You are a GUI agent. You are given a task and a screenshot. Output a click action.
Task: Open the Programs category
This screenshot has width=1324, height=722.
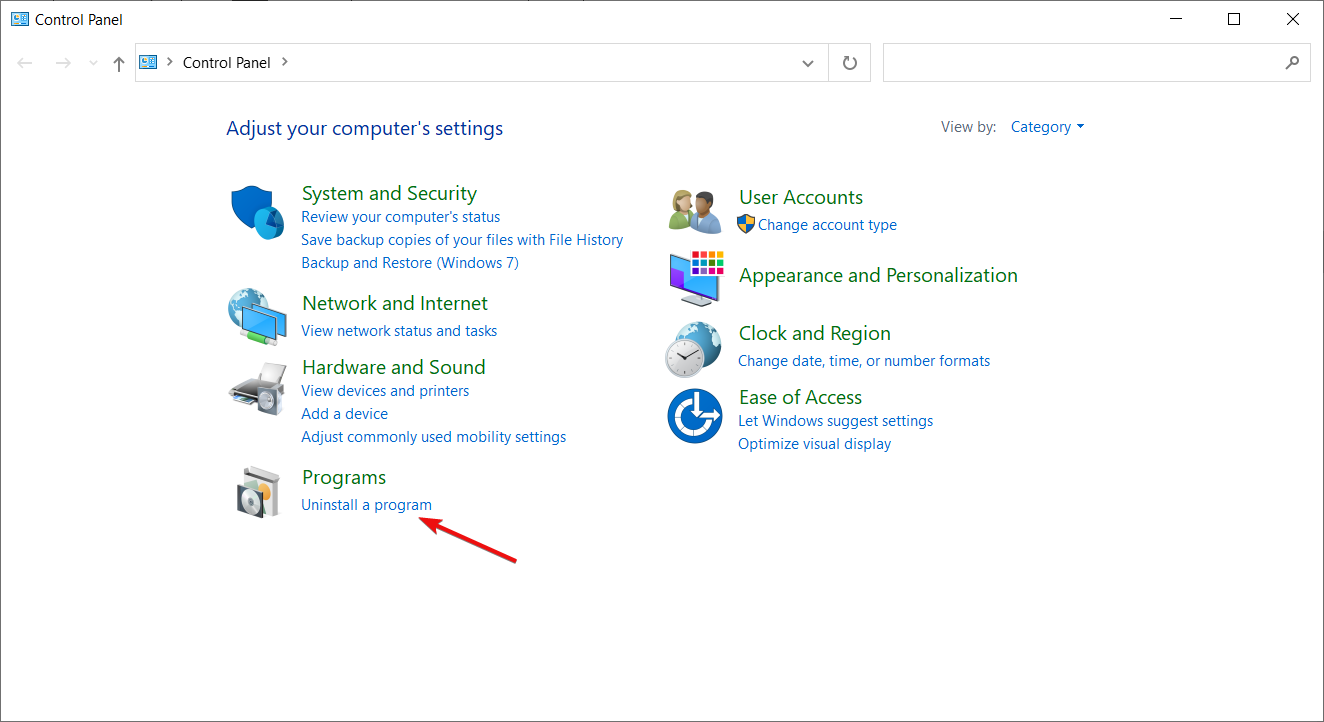(344, 477)
